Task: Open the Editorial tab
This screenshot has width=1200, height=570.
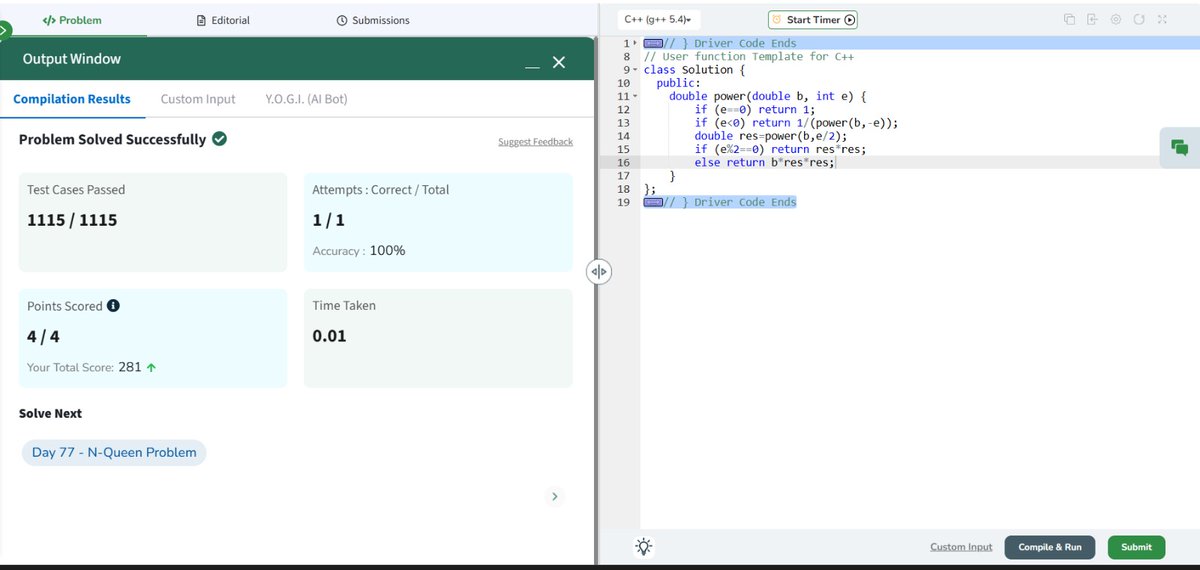Action: (223, 20)
